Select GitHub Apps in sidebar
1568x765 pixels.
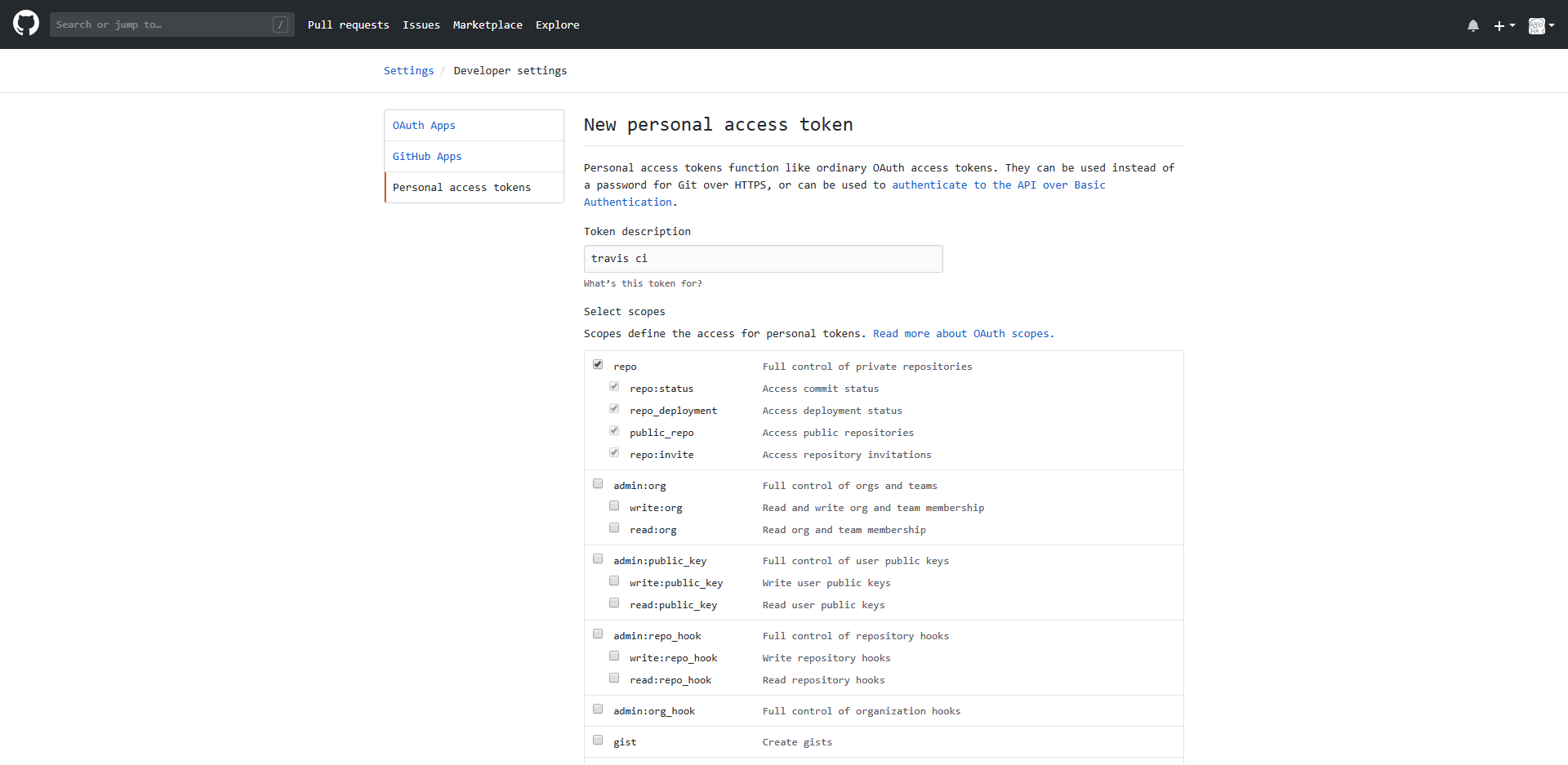point(427,157)
